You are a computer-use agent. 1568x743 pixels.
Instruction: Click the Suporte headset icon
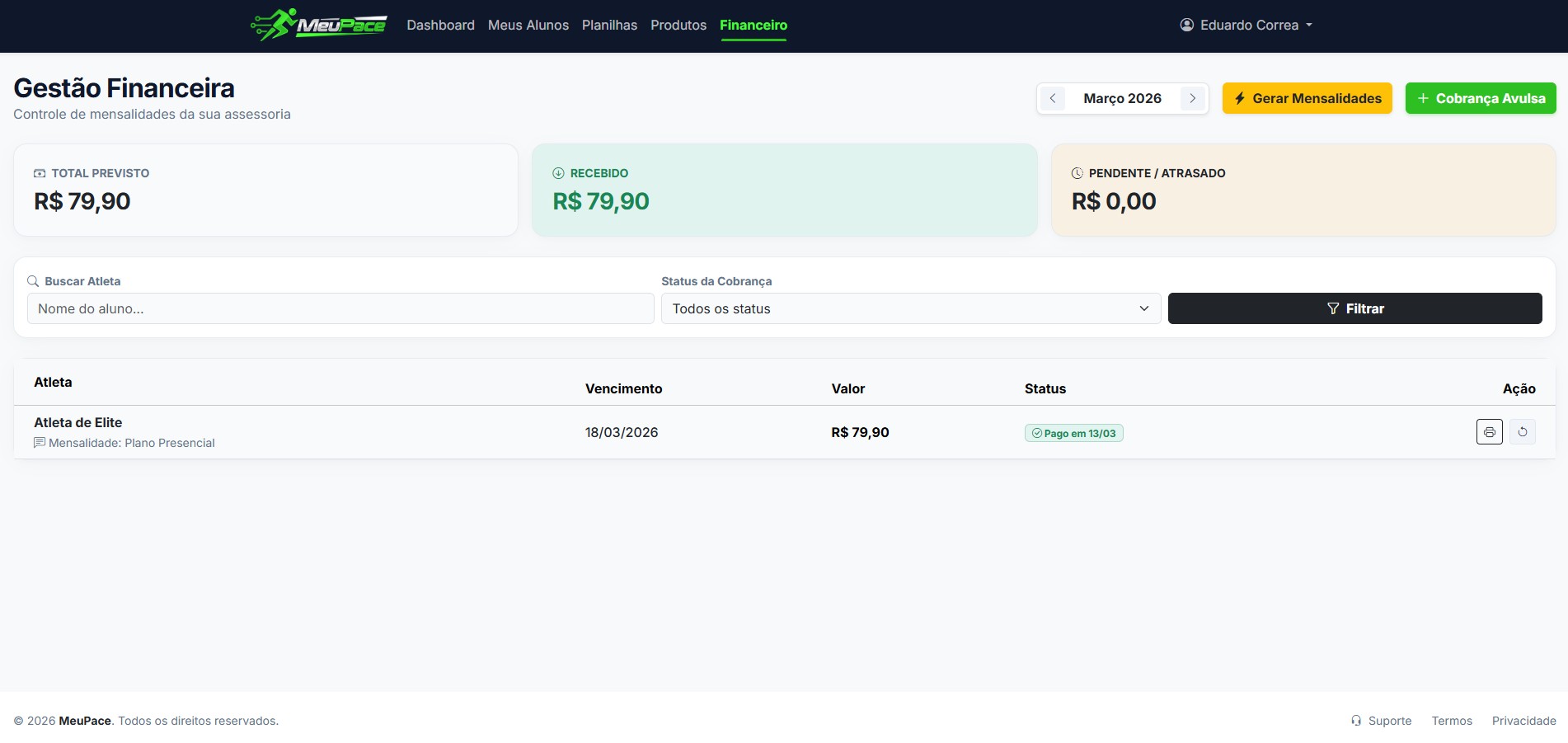pyautogui.click(x=1356, y=721)
